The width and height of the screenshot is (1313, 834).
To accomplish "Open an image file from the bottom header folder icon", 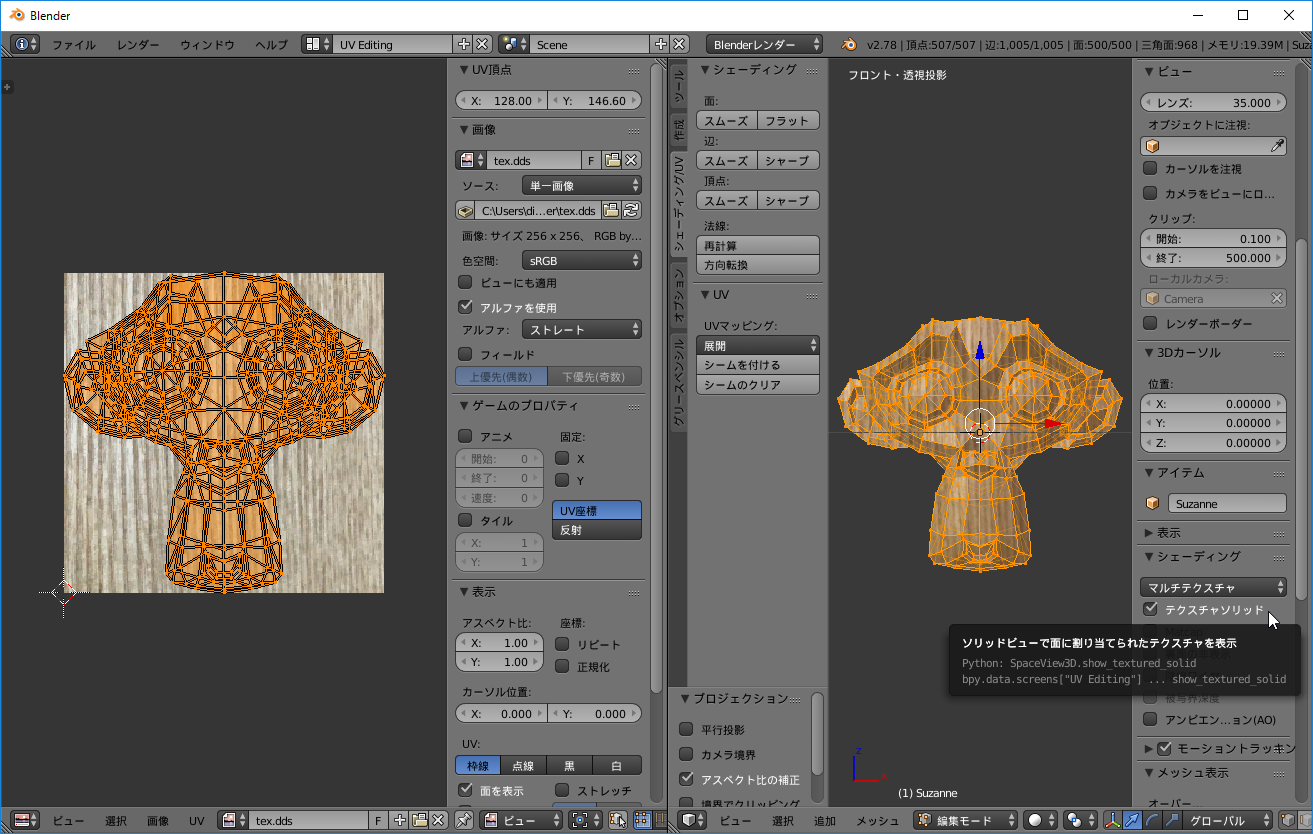I will [419, 820].
